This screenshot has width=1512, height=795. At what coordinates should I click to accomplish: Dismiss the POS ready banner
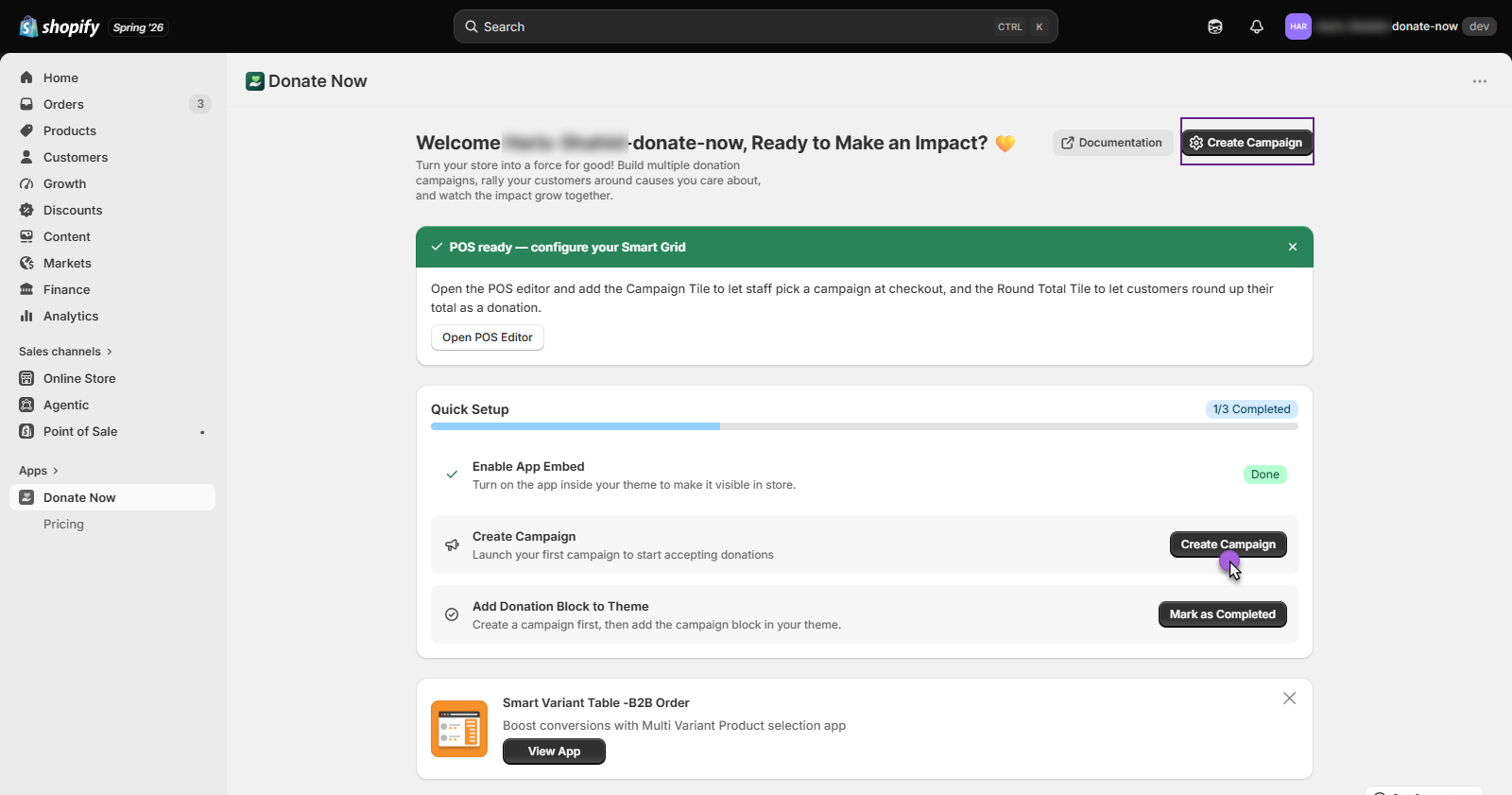pyautogui.click(x=1293, y=247)
